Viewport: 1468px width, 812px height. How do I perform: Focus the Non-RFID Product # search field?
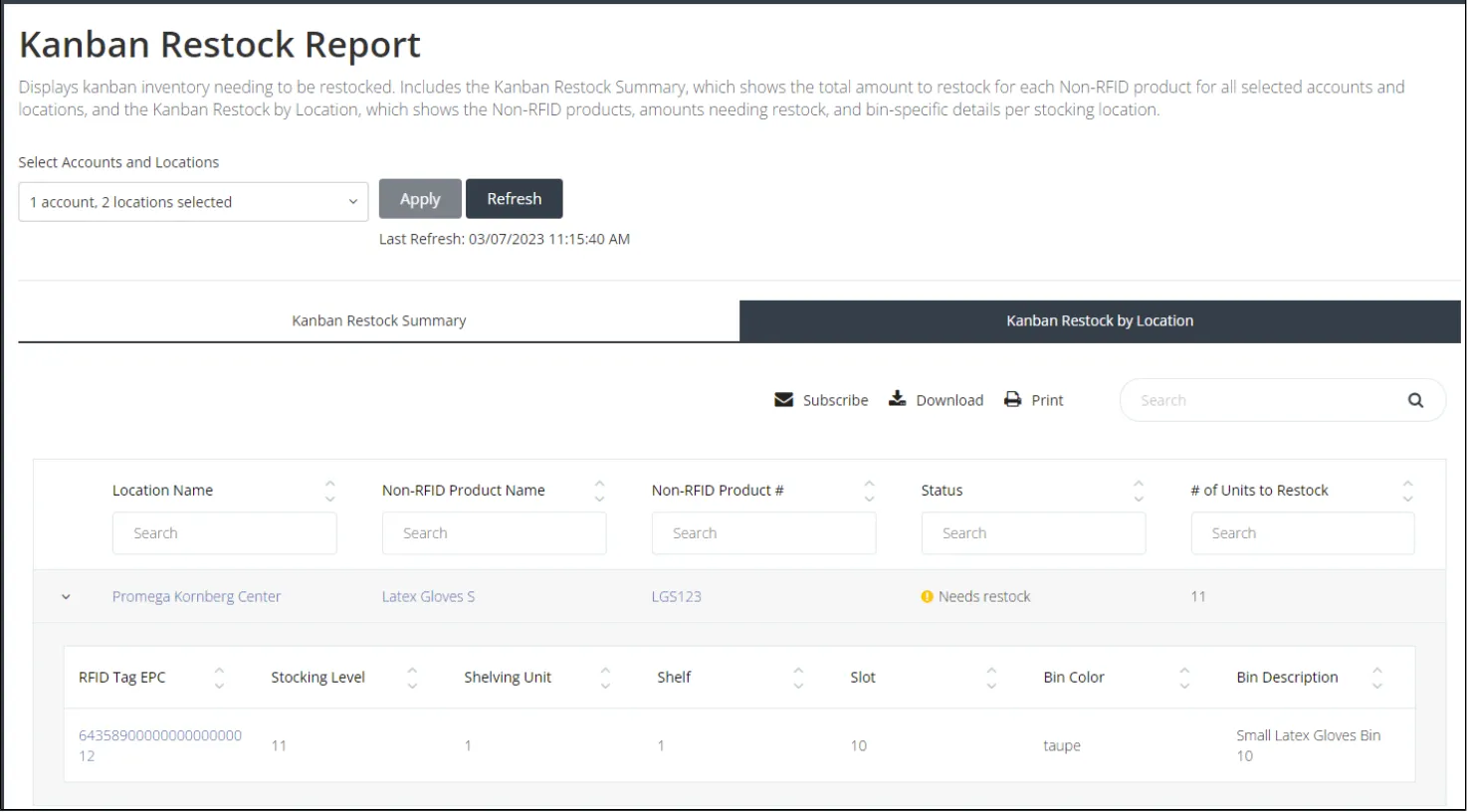[x=763, y=533]
